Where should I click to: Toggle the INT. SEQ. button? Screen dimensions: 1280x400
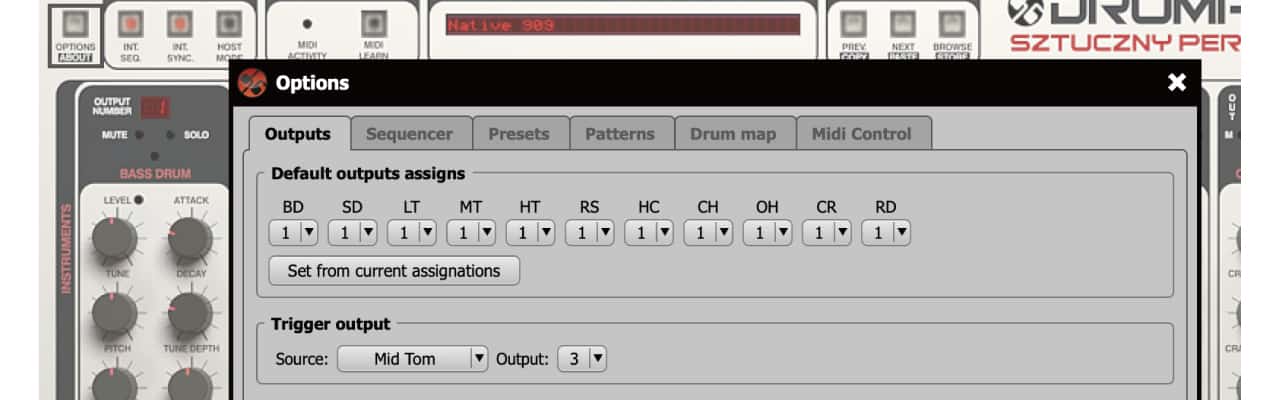coord(130,22)
